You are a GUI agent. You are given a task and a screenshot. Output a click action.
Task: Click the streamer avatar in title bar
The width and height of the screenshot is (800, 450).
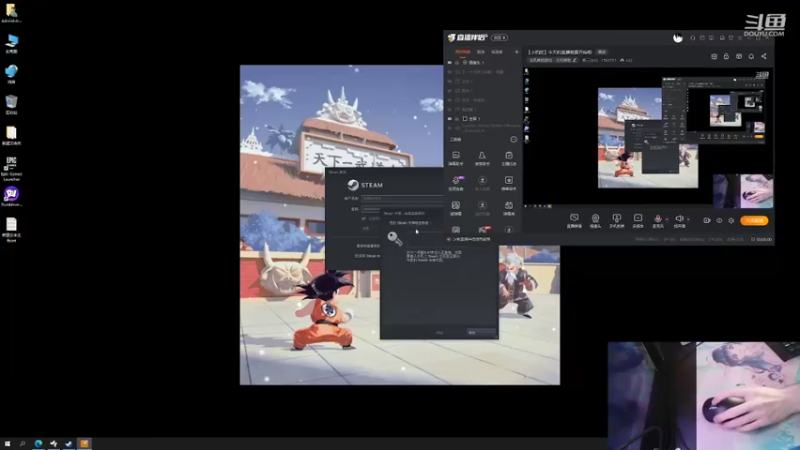(678, 38)
